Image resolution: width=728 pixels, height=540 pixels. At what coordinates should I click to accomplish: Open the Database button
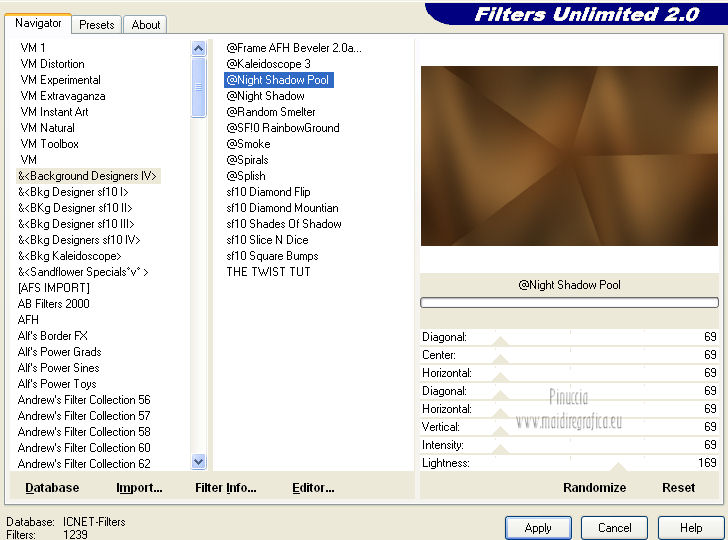pos(52,488)
